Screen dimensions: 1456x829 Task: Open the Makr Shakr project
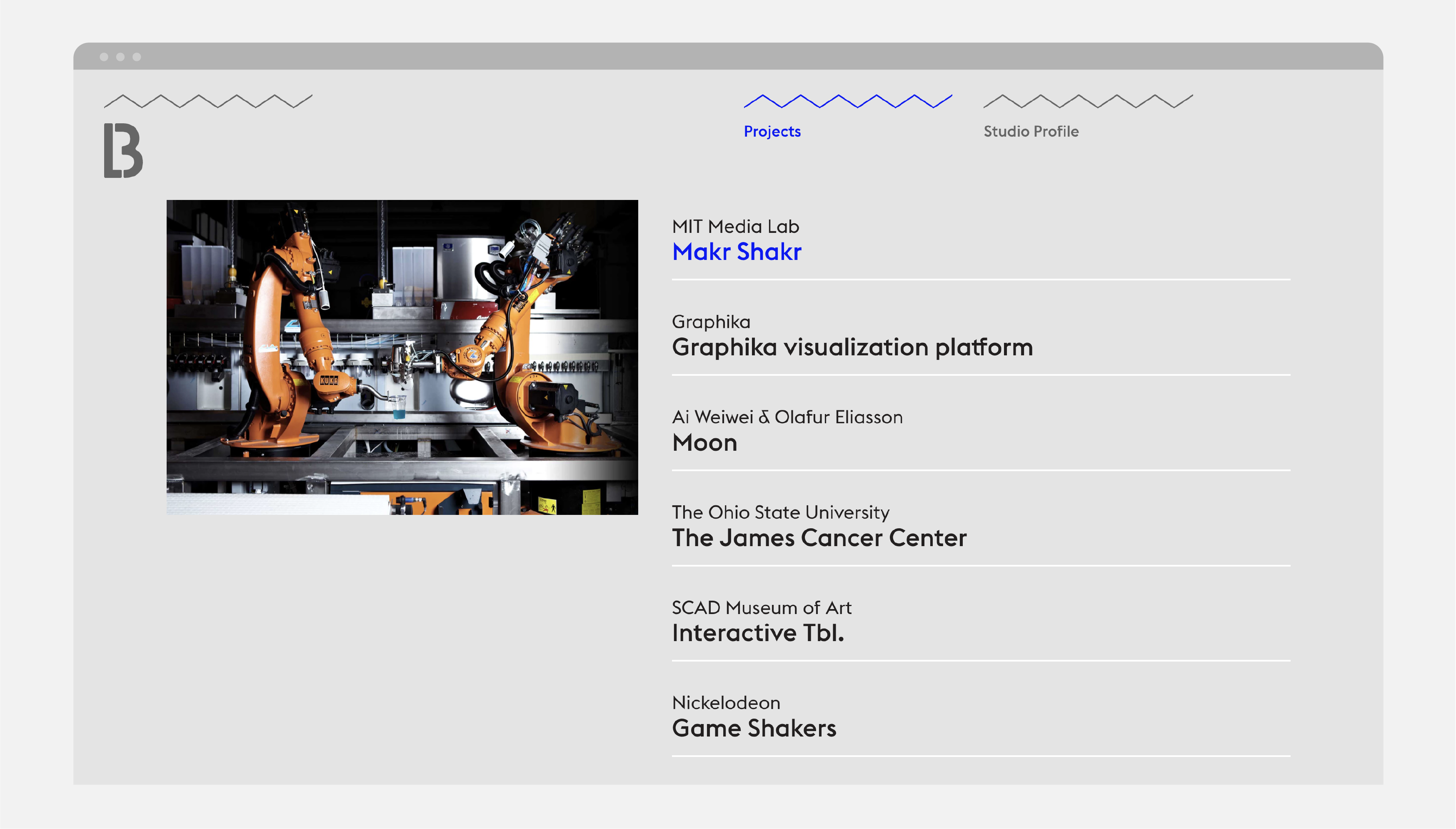737,252
